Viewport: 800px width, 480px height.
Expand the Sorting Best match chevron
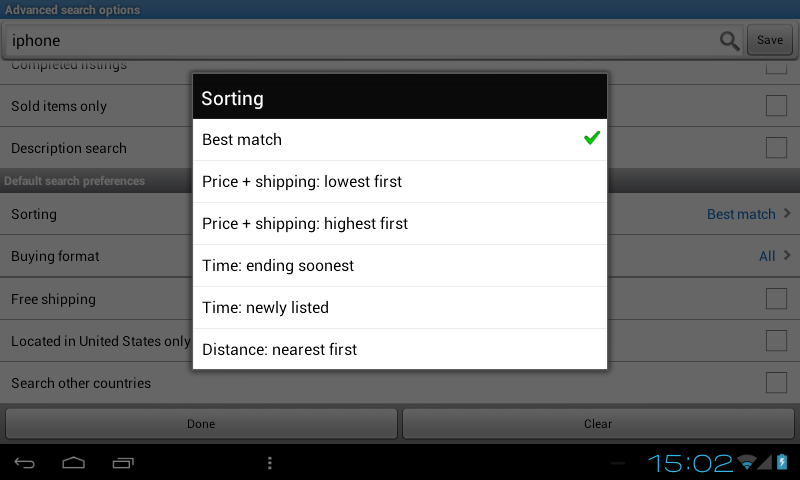tap(787, 214)
